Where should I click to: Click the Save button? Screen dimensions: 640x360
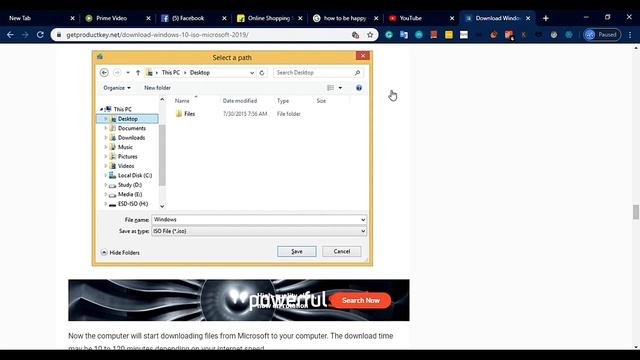tap(297, 251)
